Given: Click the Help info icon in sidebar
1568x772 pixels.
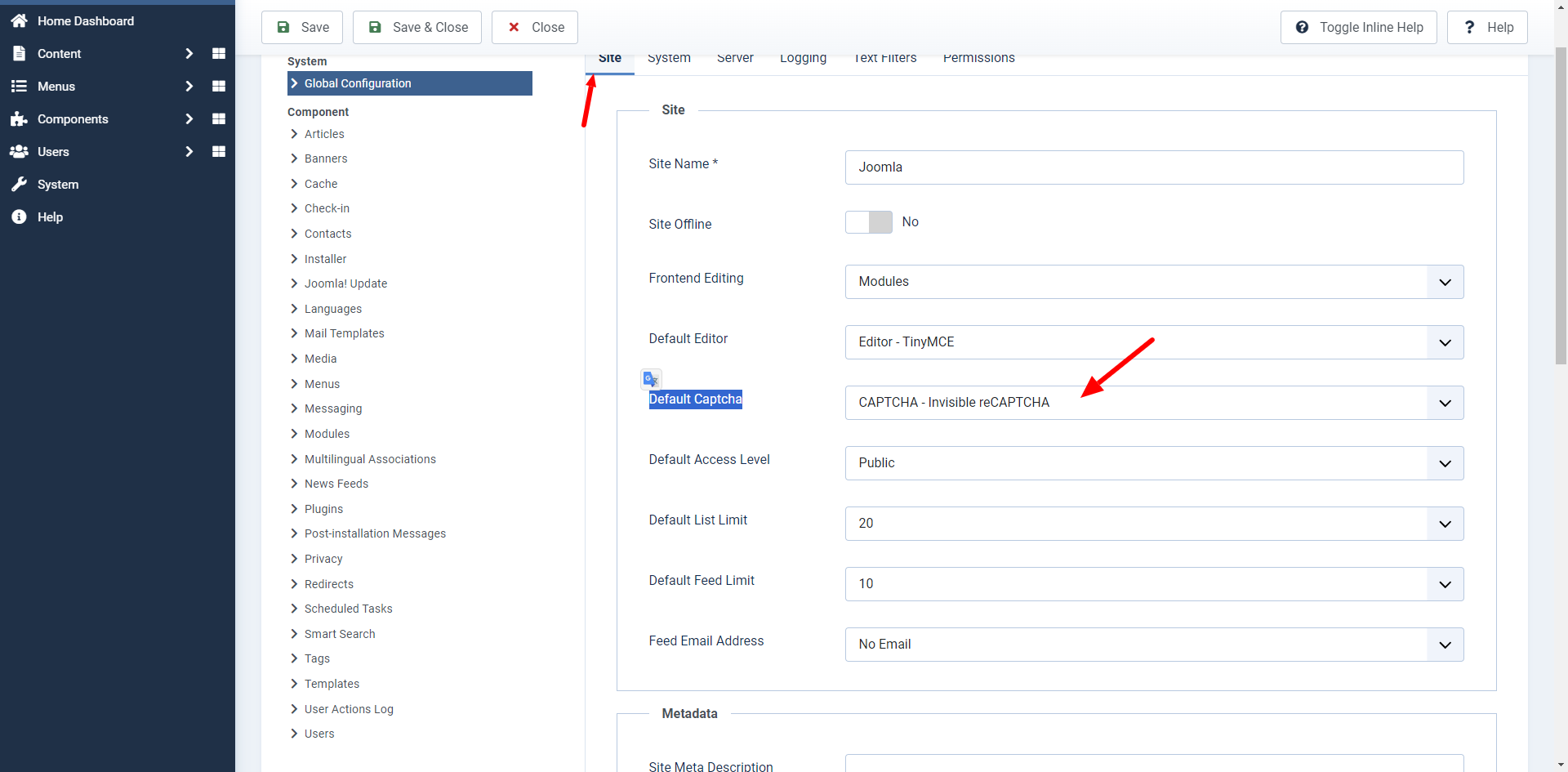Looking at the screenshot, I should tap(19, 217).
